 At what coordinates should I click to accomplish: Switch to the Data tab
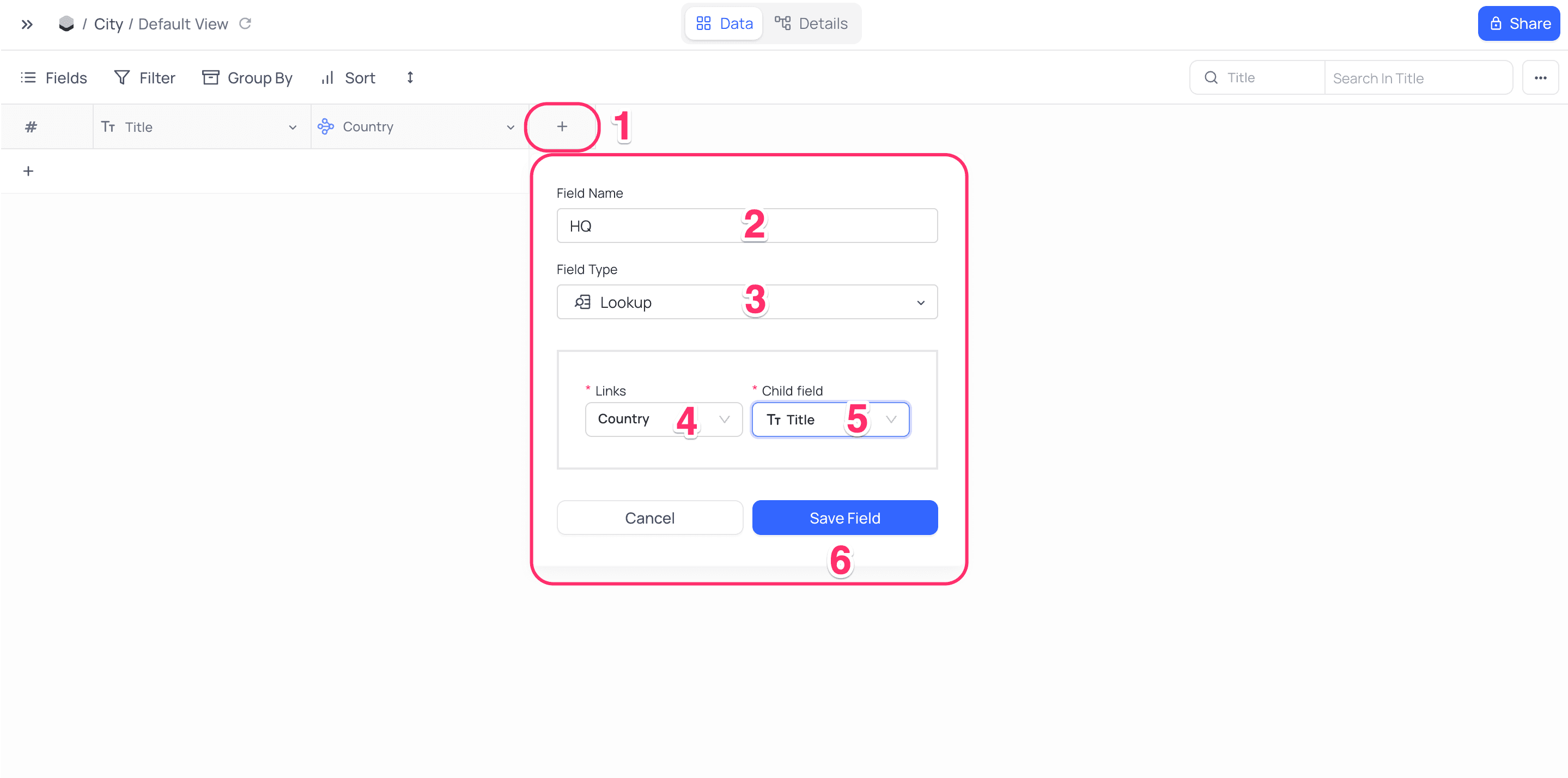coord(724,24)
